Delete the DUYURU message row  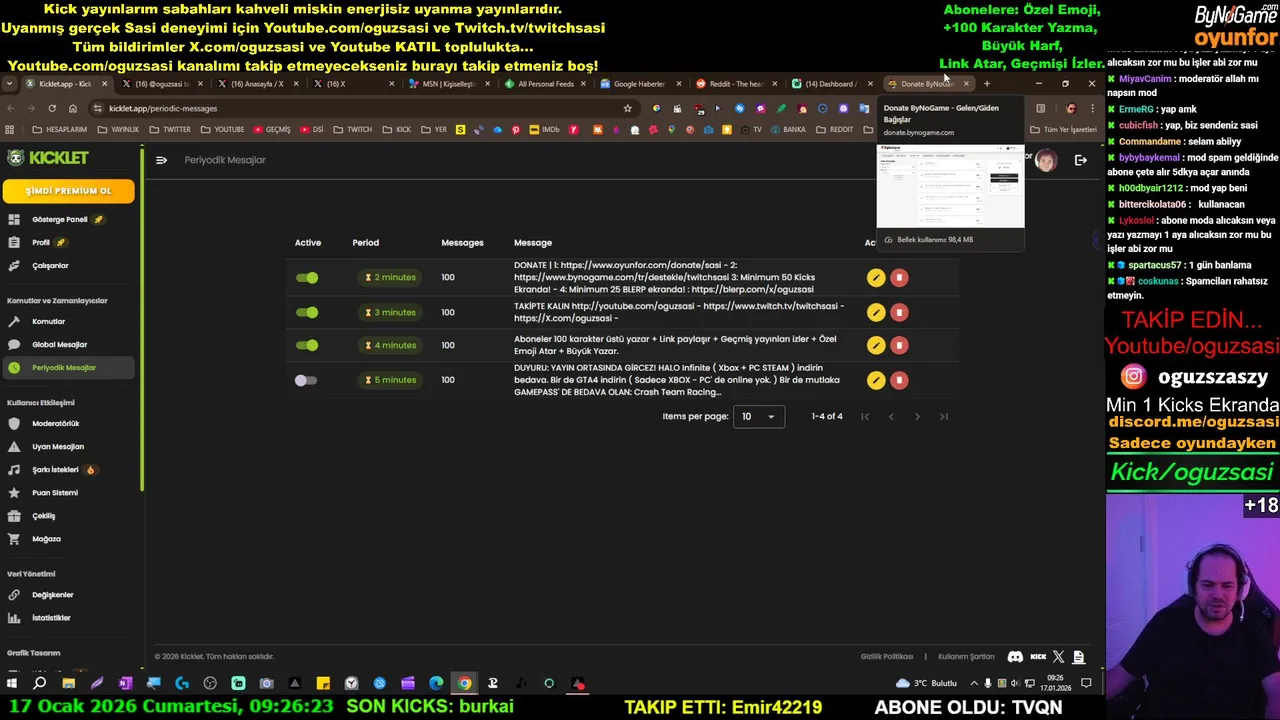pyautogui.click(x=899, y=380)
